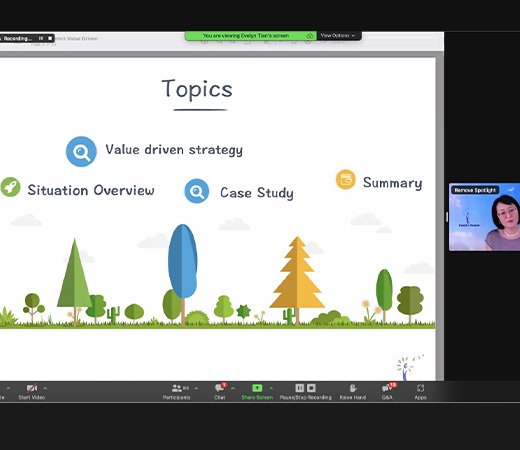The width and height of the screenshot is (520, 450).
Task: Click the Start Video camera icon
Action: (32, 388)
